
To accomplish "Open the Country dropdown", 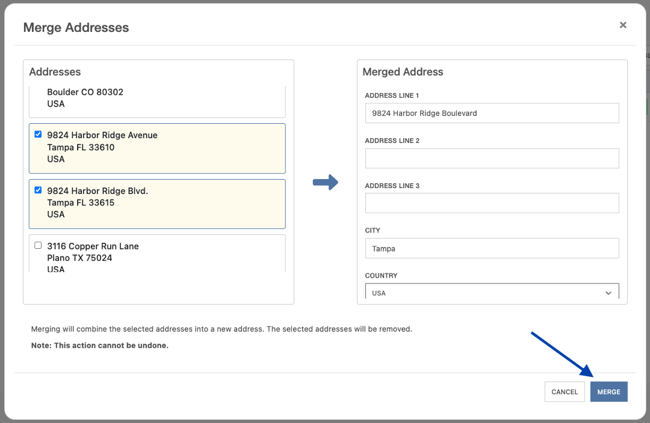I will pyautogui.click(x=491, y=293).
